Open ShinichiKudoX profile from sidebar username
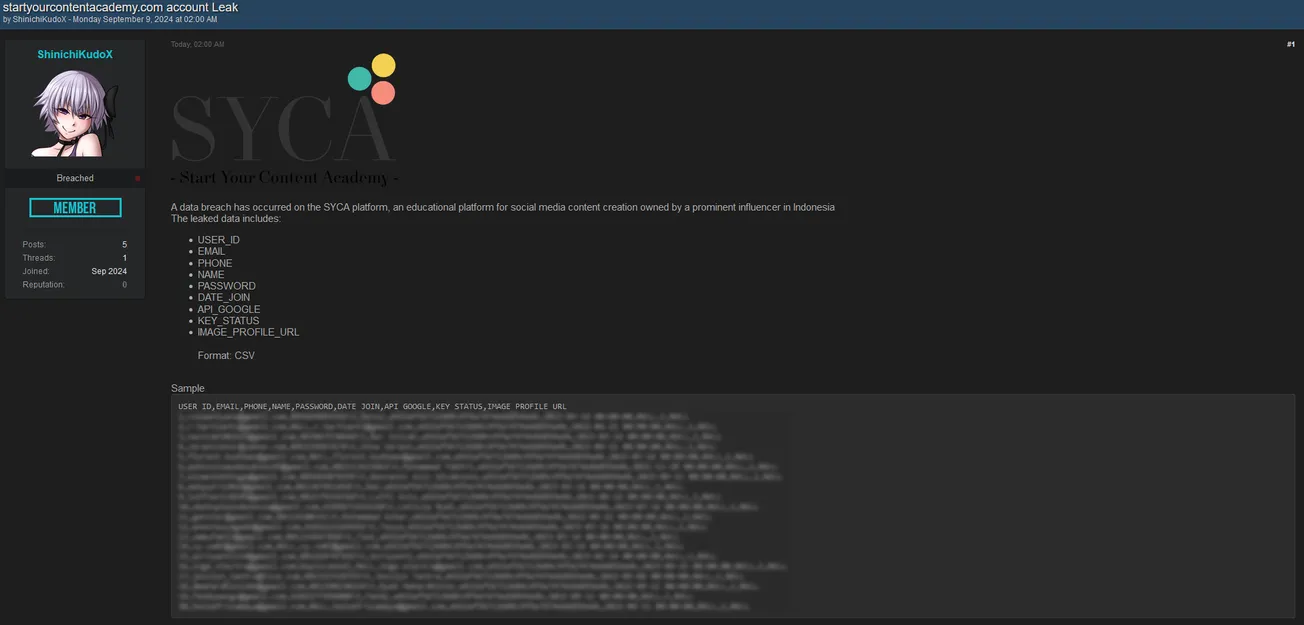This screenshot has width=1304, height=625. [x=75, y=54]
